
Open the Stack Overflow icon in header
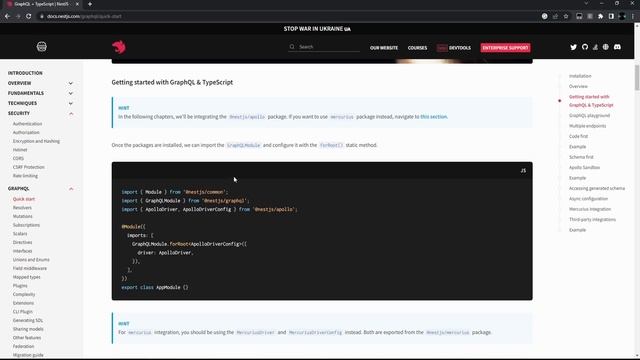[x=595, y=47]
